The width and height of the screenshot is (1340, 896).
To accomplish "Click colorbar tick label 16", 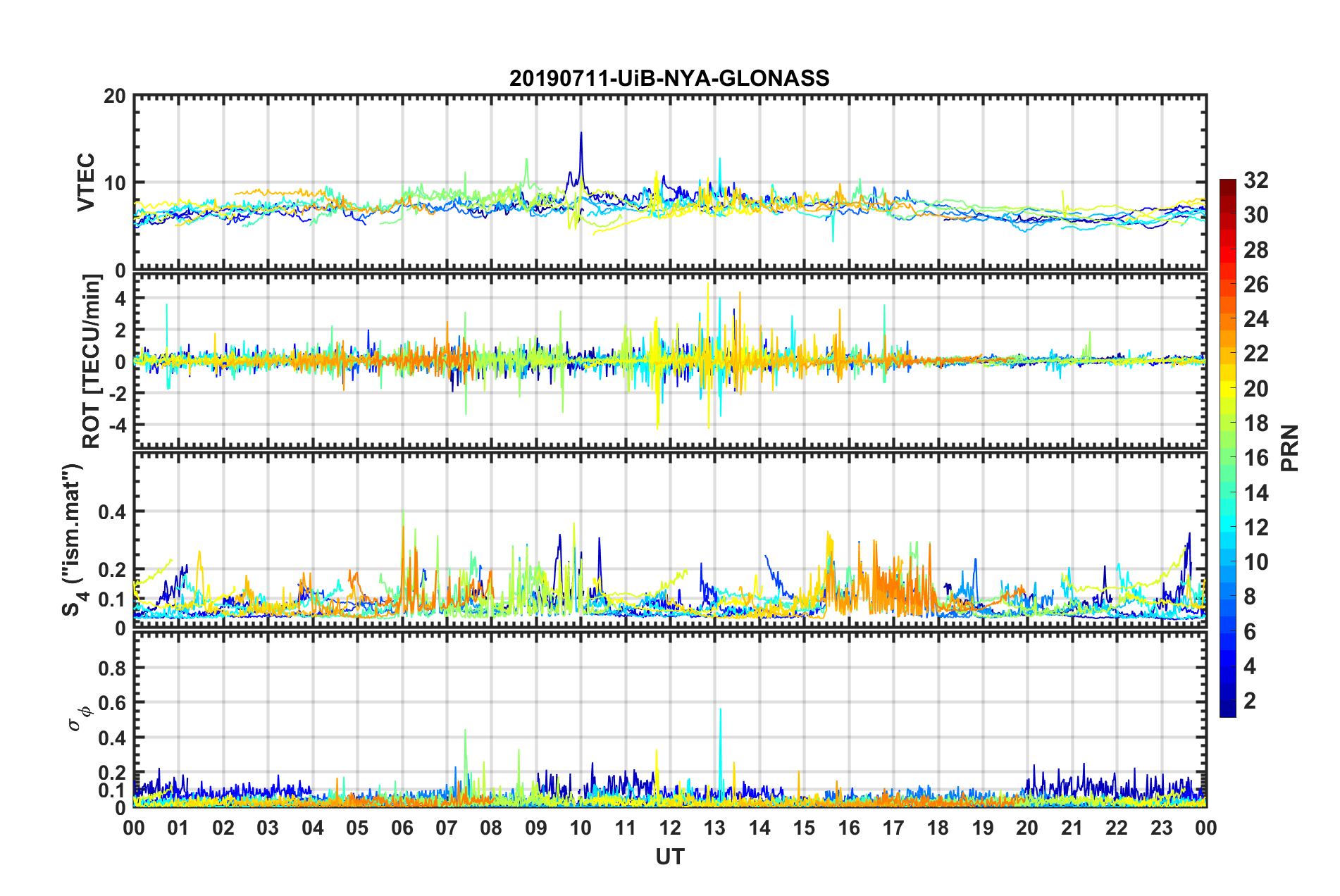I will pos(1256,458).
